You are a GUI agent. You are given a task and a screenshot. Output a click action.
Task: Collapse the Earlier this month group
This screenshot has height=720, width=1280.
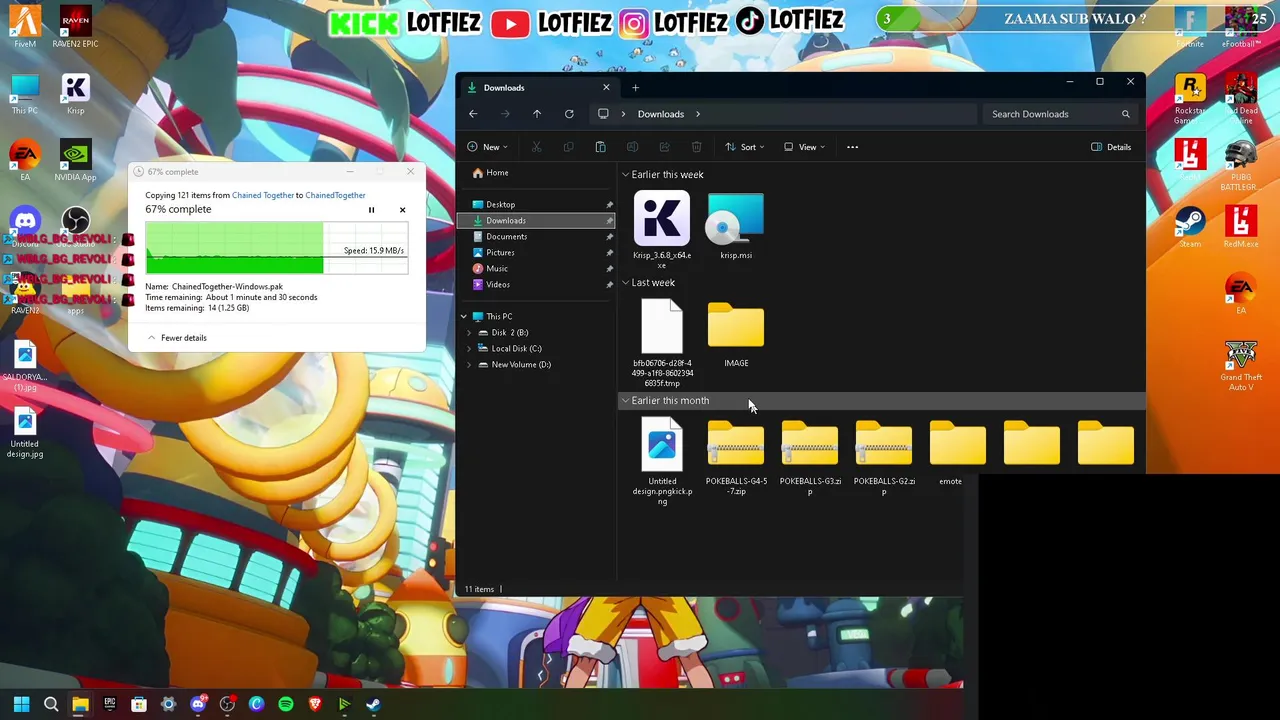(626, 401)
